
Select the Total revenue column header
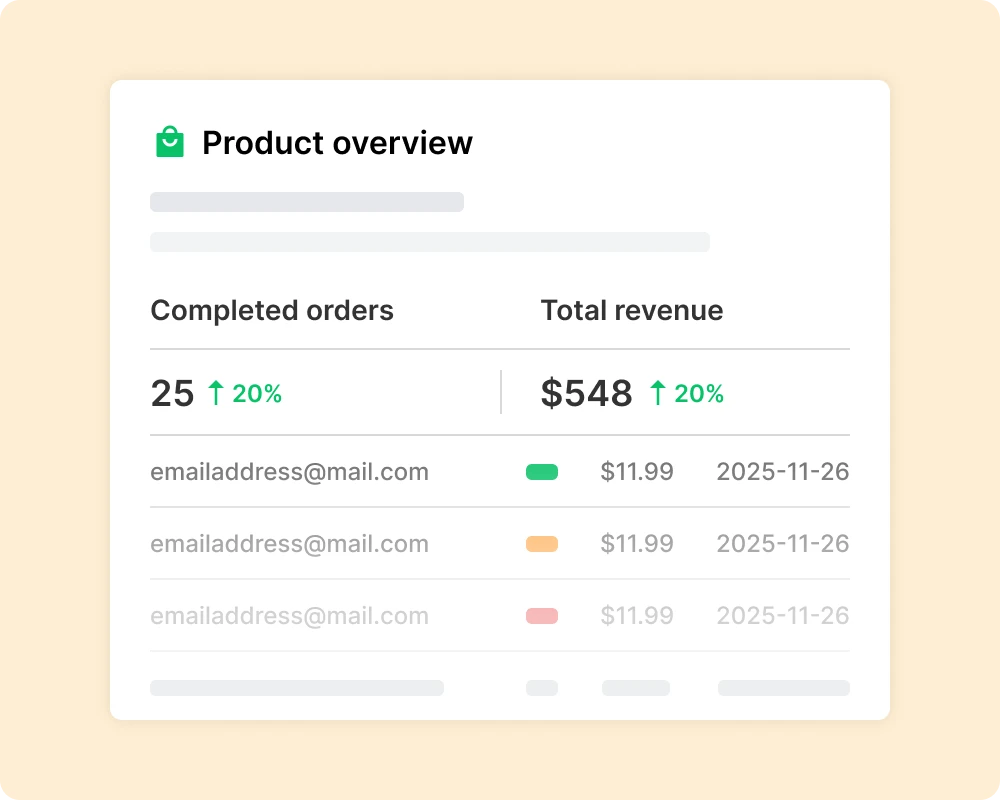click(x=632, y=310)
